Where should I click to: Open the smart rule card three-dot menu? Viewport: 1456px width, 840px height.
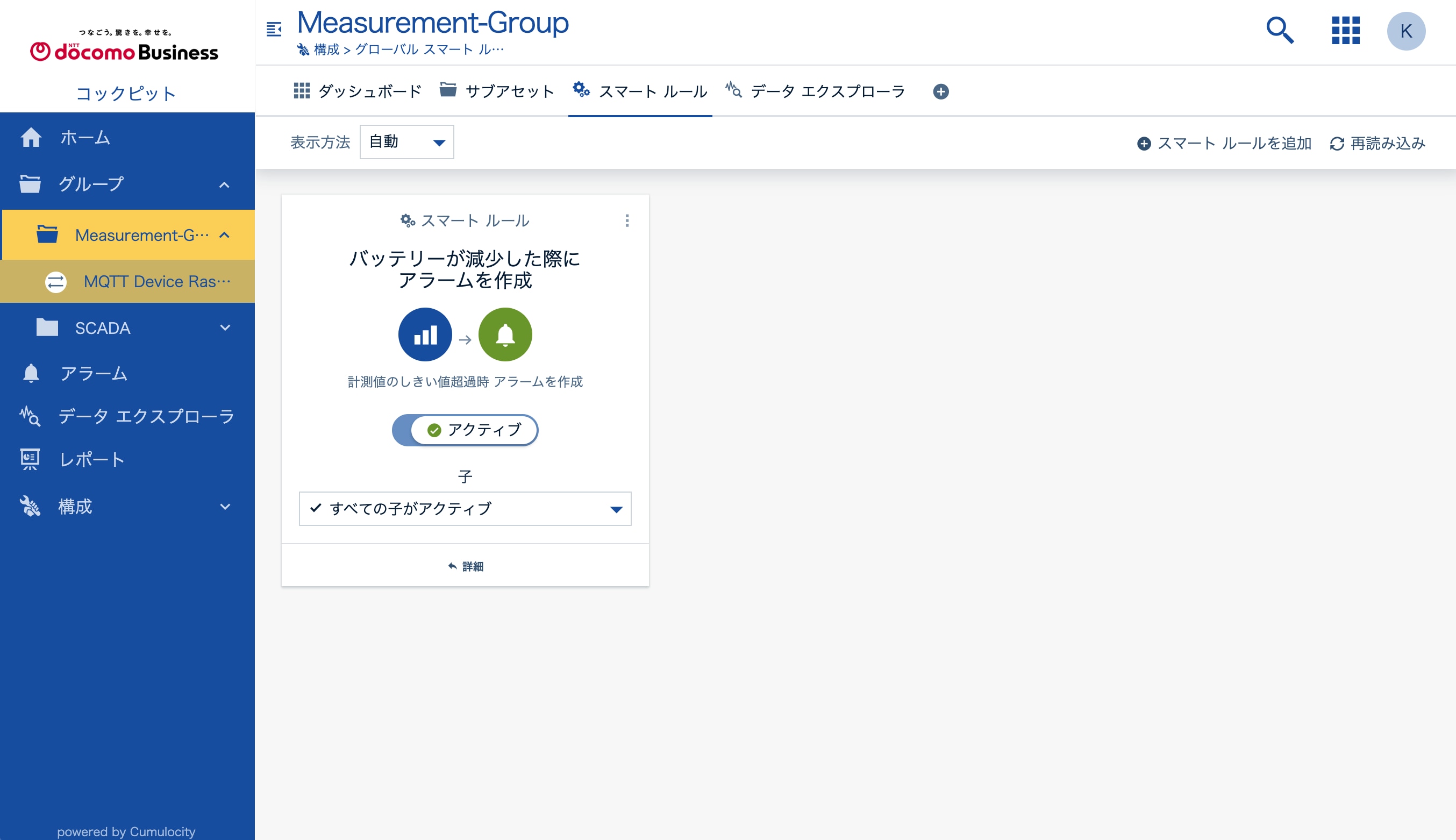(627, 220)
